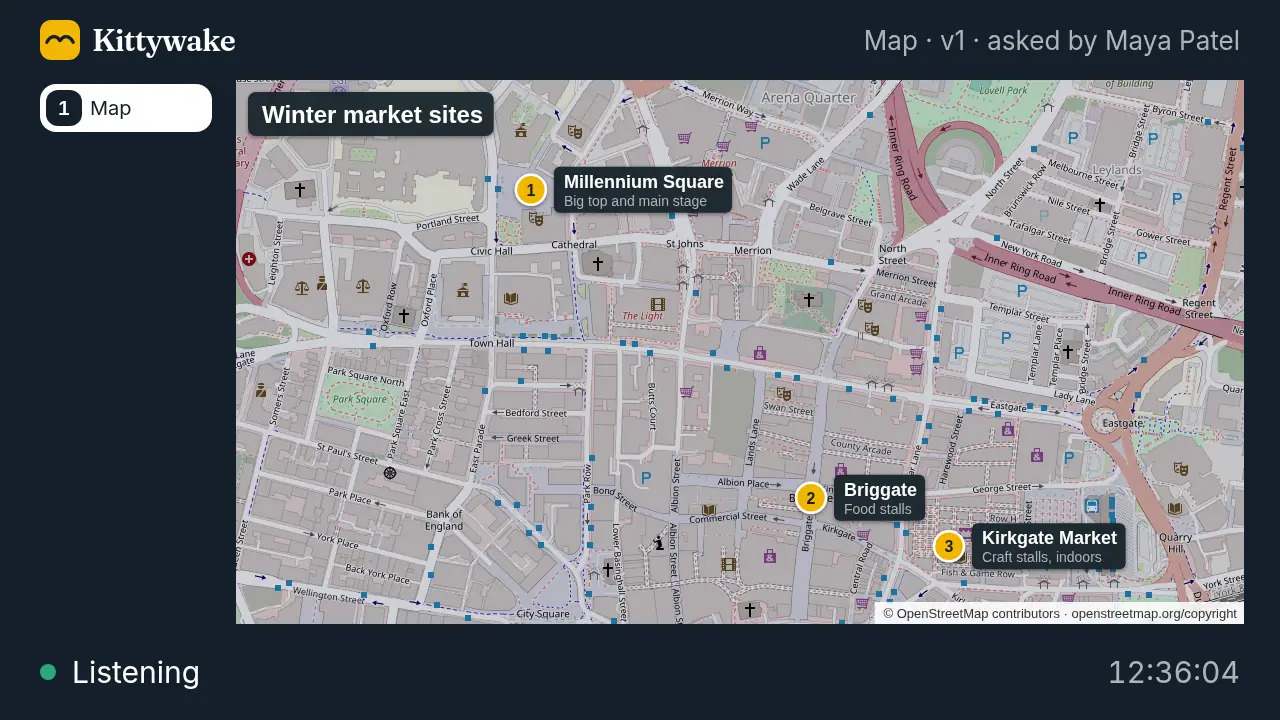Click the church cross icon by Oxford Row
This screenshot has height=720, width=1280.
(404, 316)
